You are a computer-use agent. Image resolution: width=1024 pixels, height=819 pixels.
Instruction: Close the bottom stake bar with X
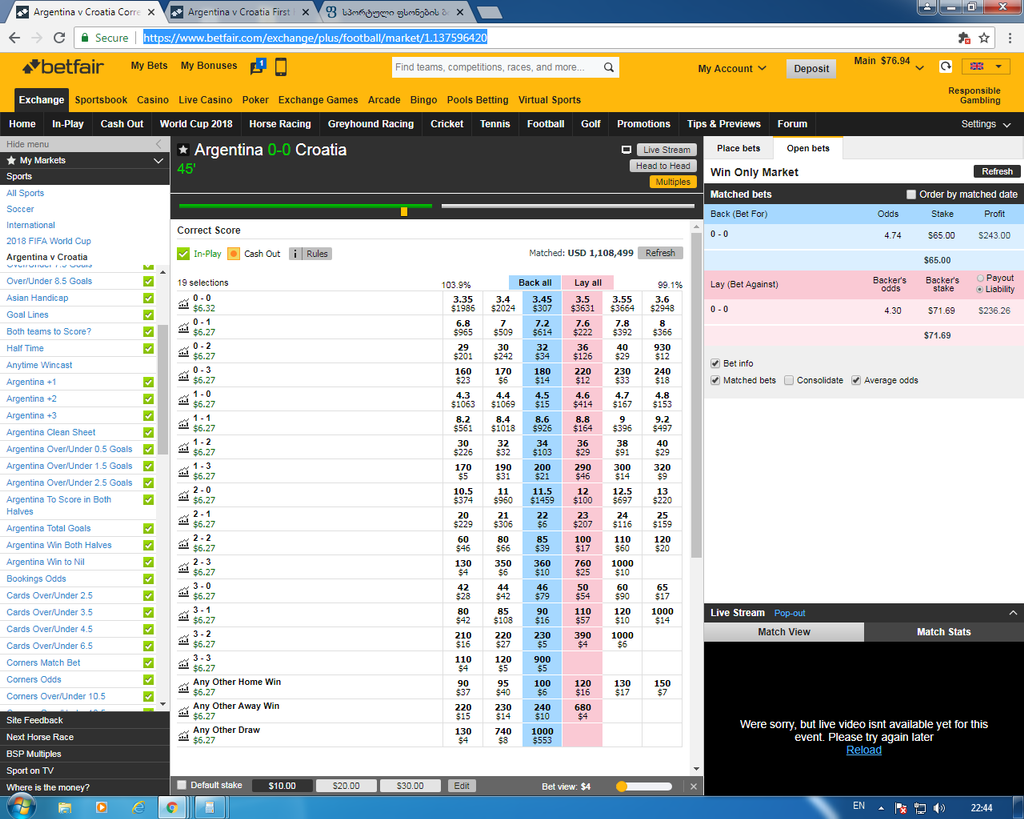coord(694,786)
